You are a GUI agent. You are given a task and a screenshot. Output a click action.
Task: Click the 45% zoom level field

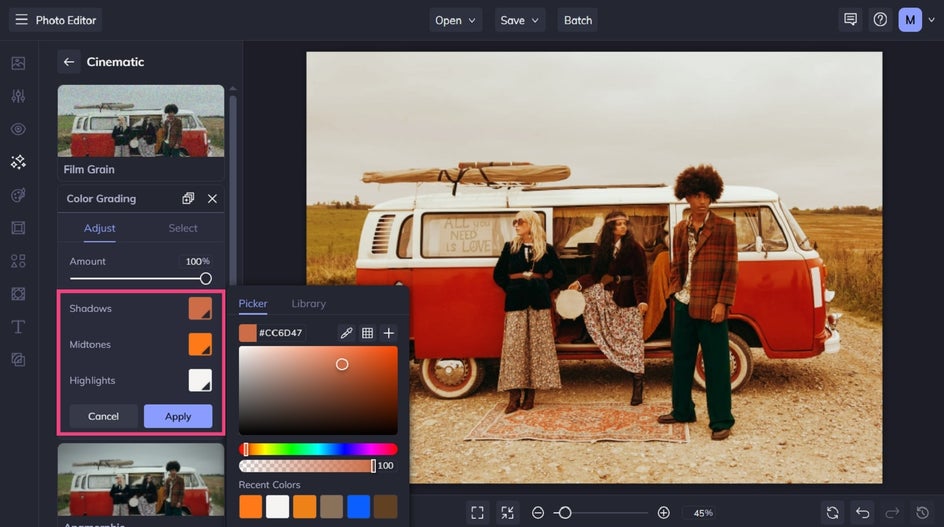click(x=703, y=513)
